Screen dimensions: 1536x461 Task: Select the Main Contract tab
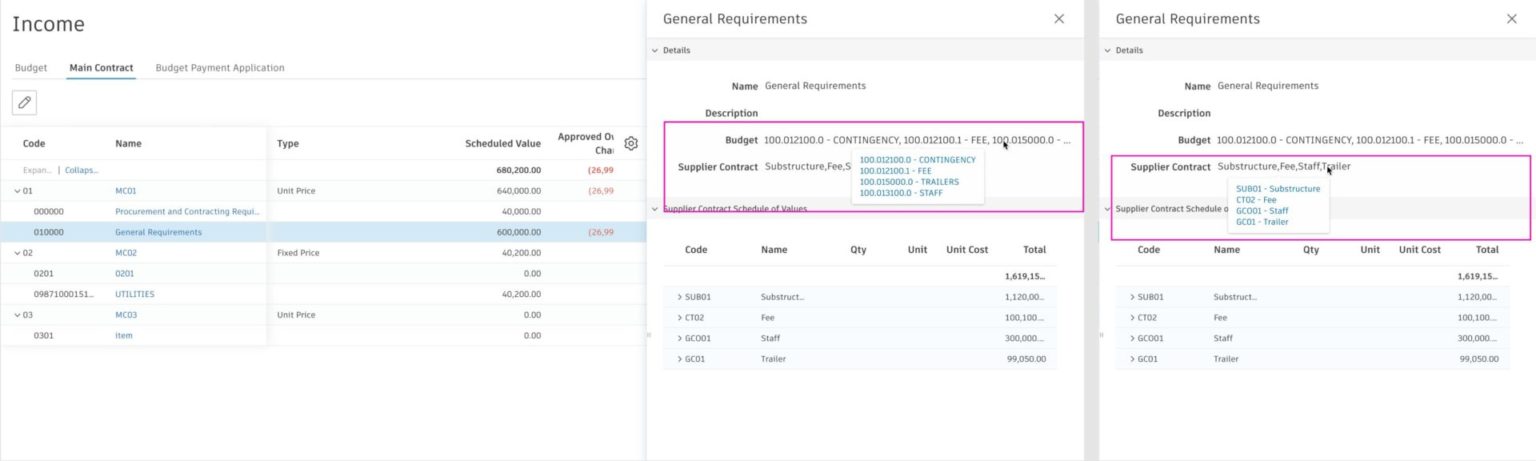[101, 68]
